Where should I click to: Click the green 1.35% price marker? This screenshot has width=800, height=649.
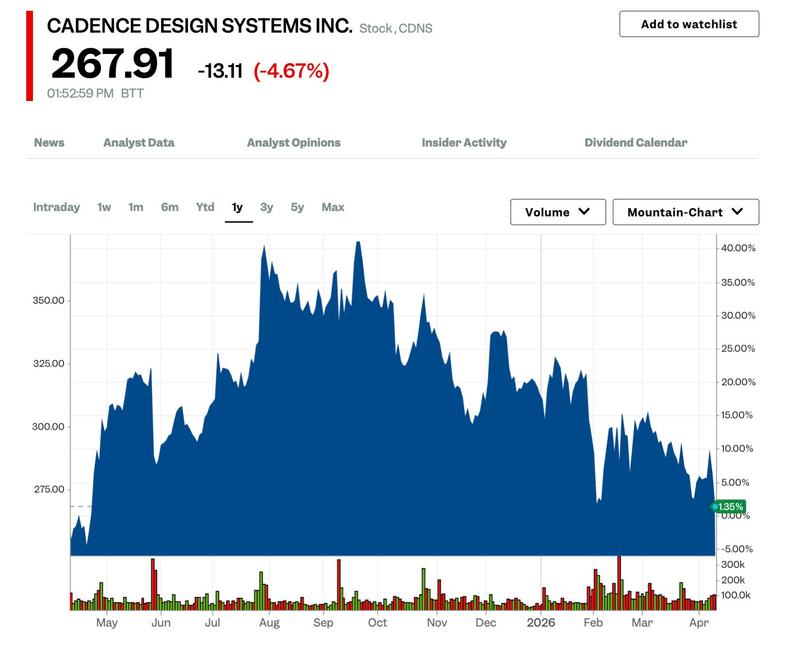coord(729,507)
